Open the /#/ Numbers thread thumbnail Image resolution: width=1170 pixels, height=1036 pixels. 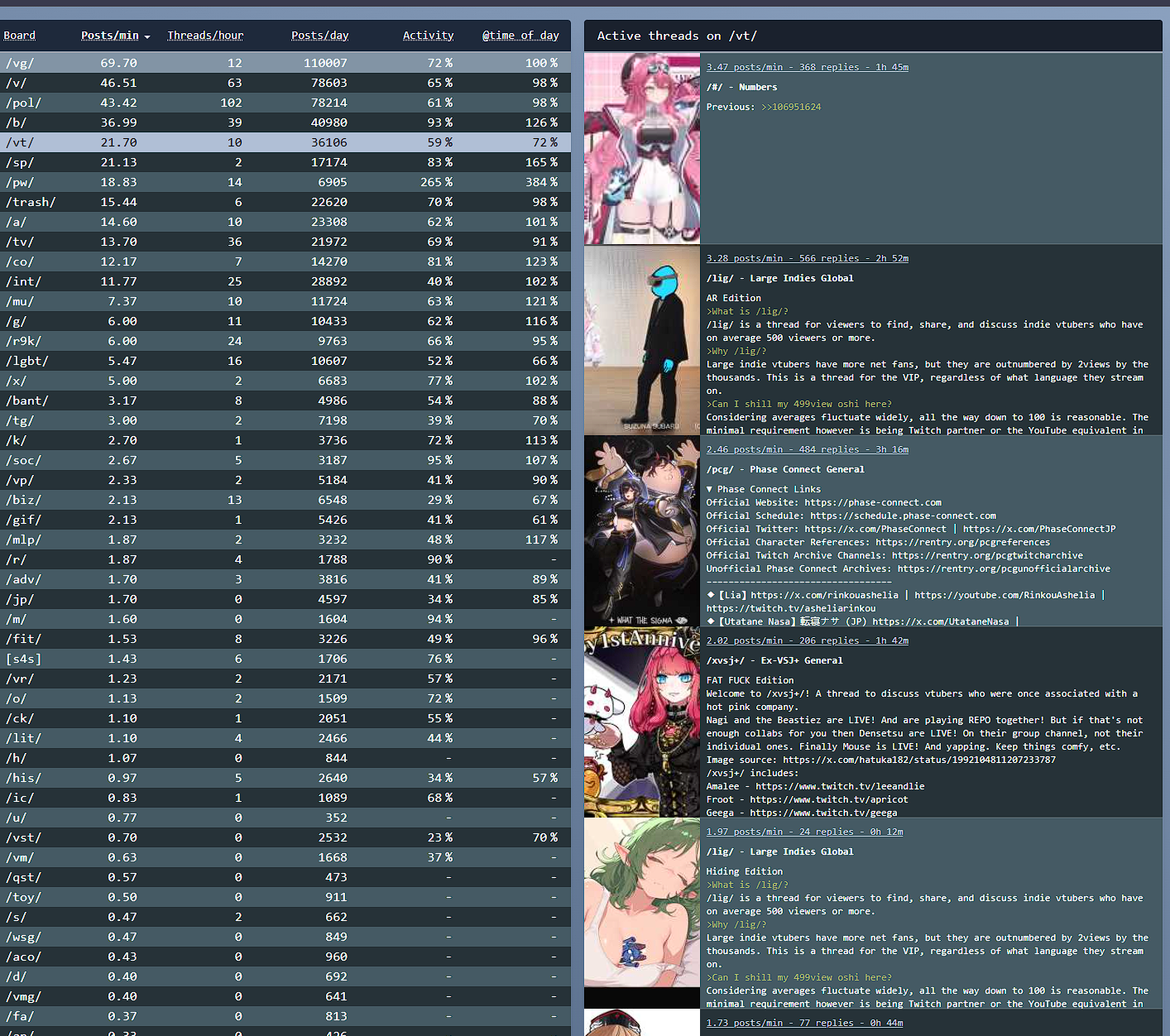click(x=642, y=149)
